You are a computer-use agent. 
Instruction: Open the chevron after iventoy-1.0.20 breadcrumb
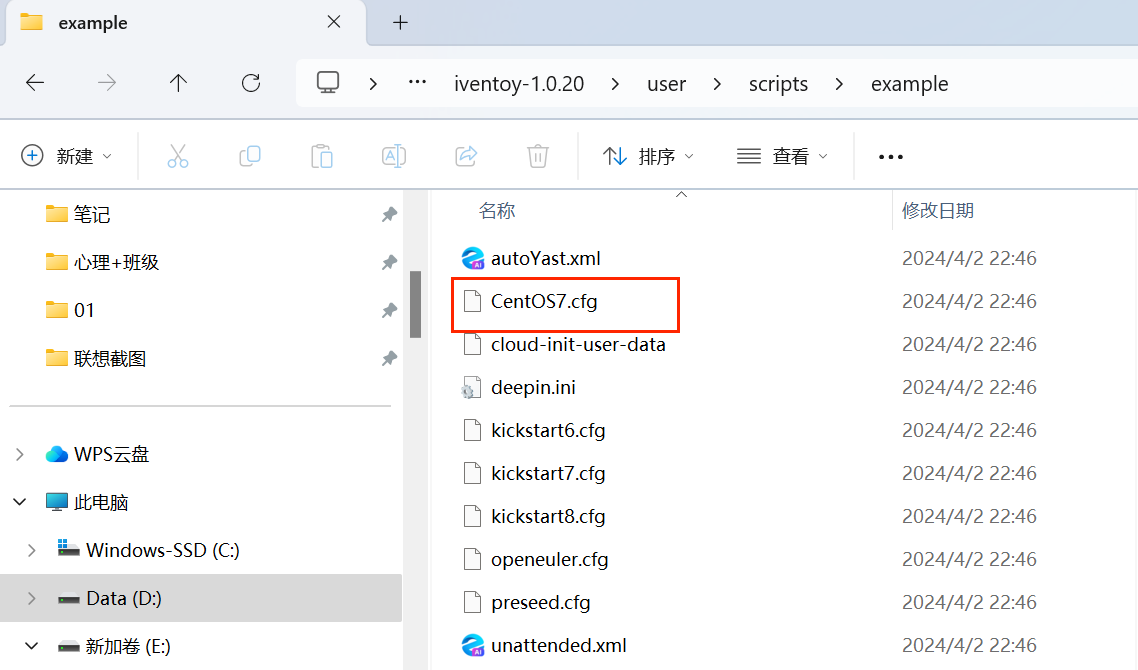(615, 84)
